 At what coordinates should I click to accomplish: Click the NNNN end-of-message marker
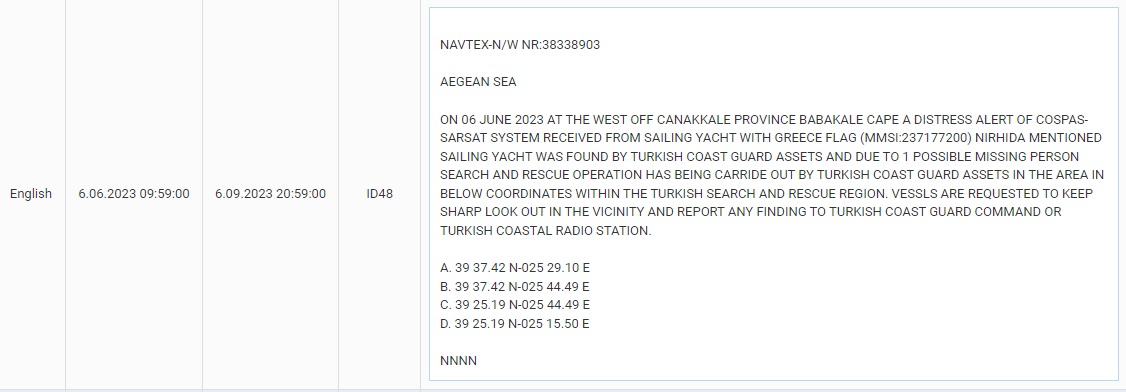(458, 360)
